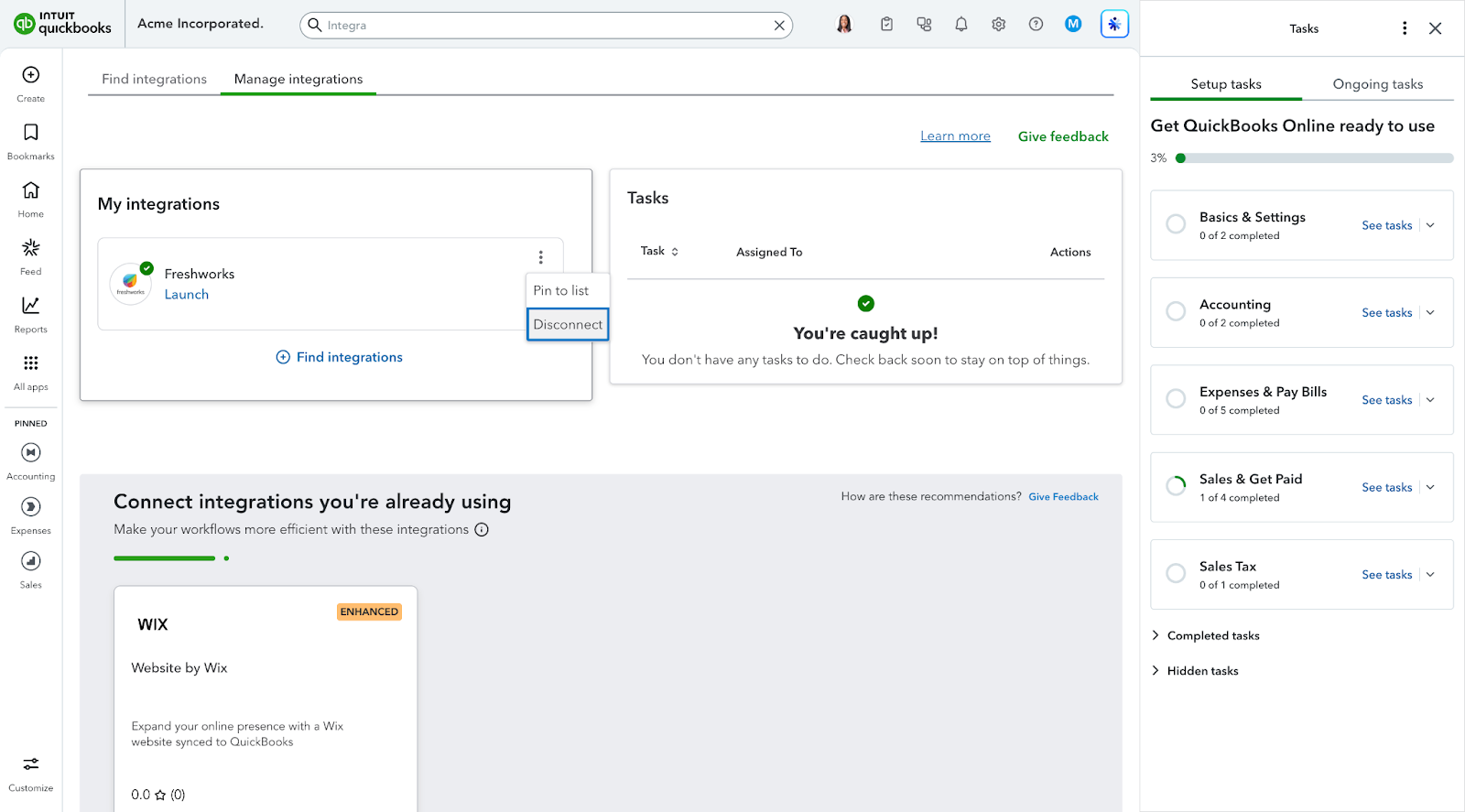Open Reports from sidebar
Viewport: 1465px width, 812px height.
point(30,314)
